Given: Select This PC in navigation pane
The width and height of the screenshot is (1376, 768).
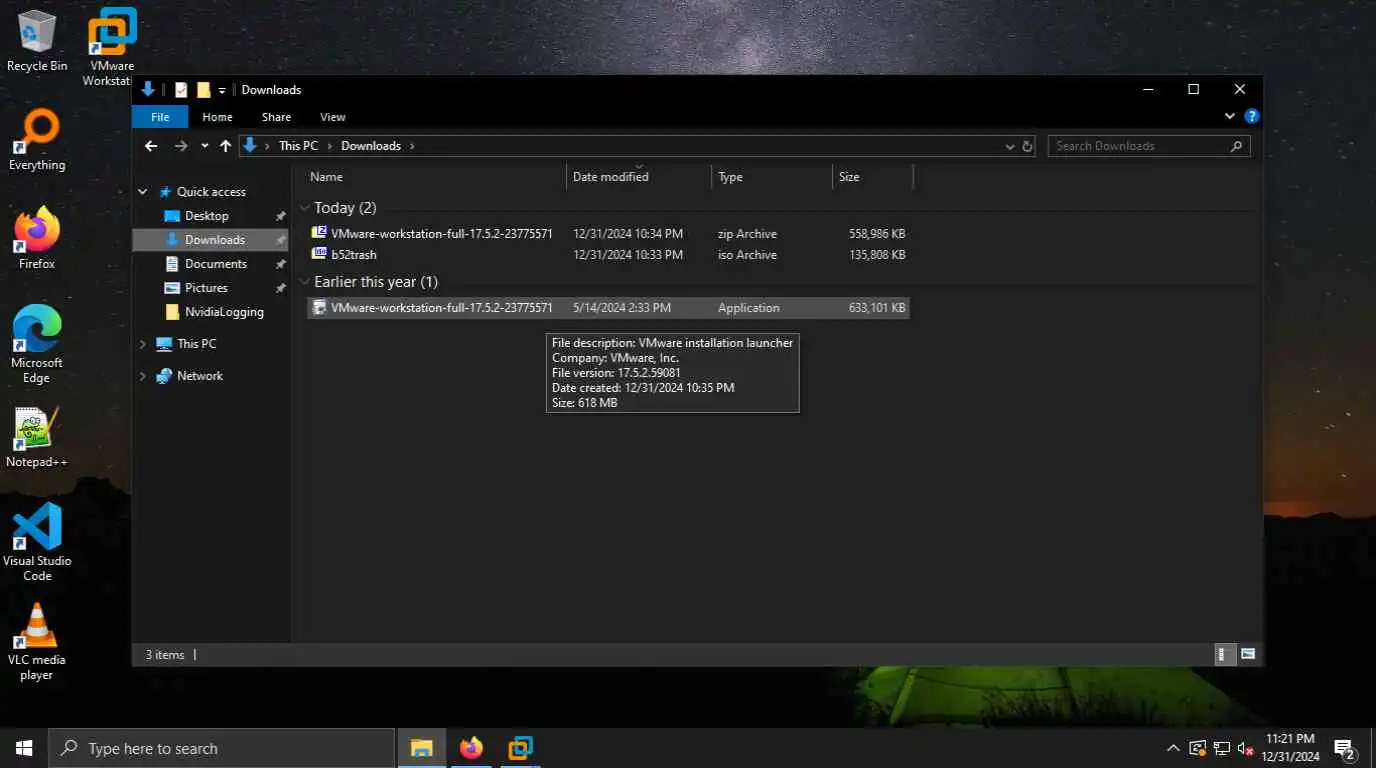Looking at the screenshot, I should (196, 344).
